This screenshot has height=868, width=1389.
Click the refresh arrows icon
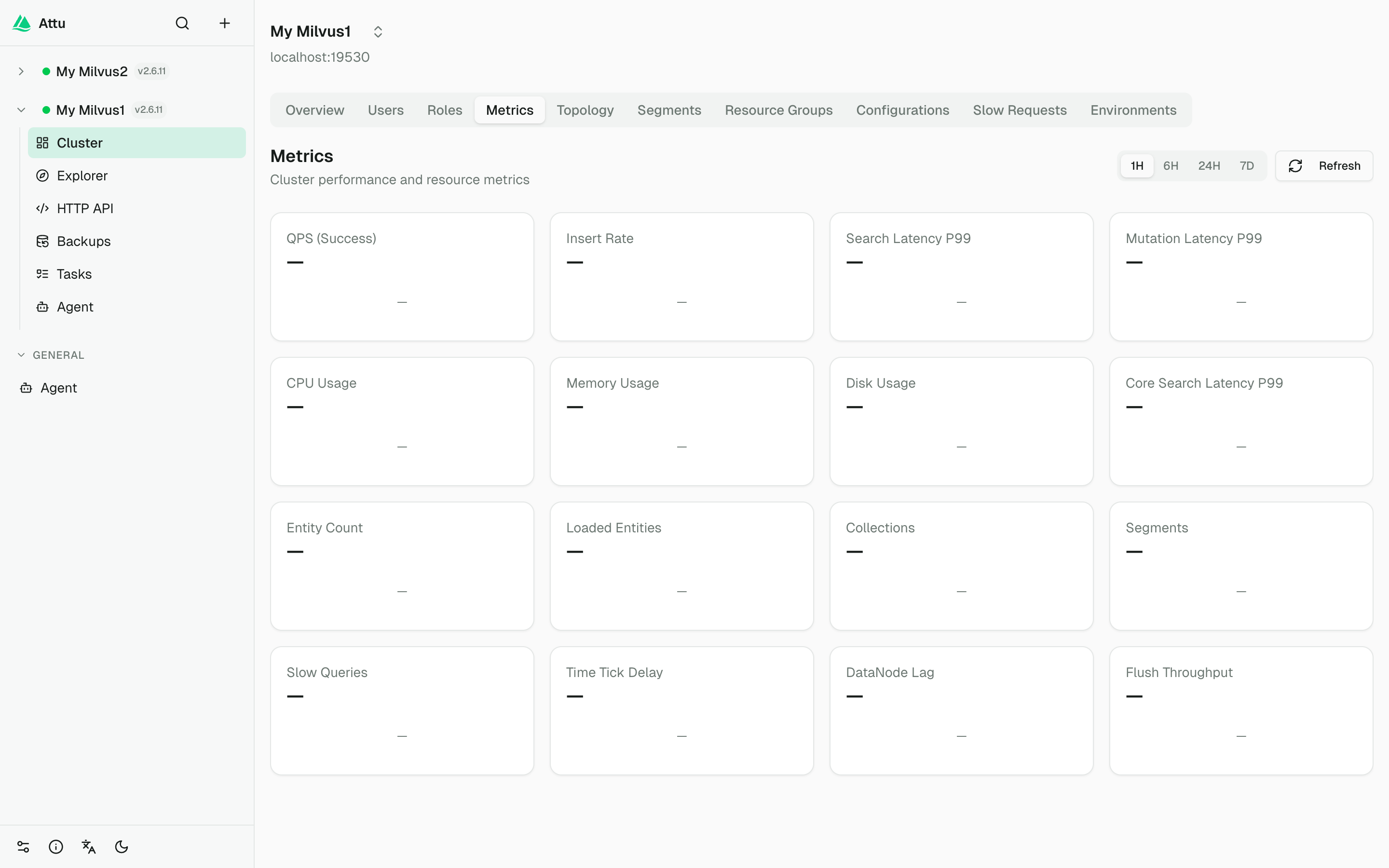(x=1295, y=166)
